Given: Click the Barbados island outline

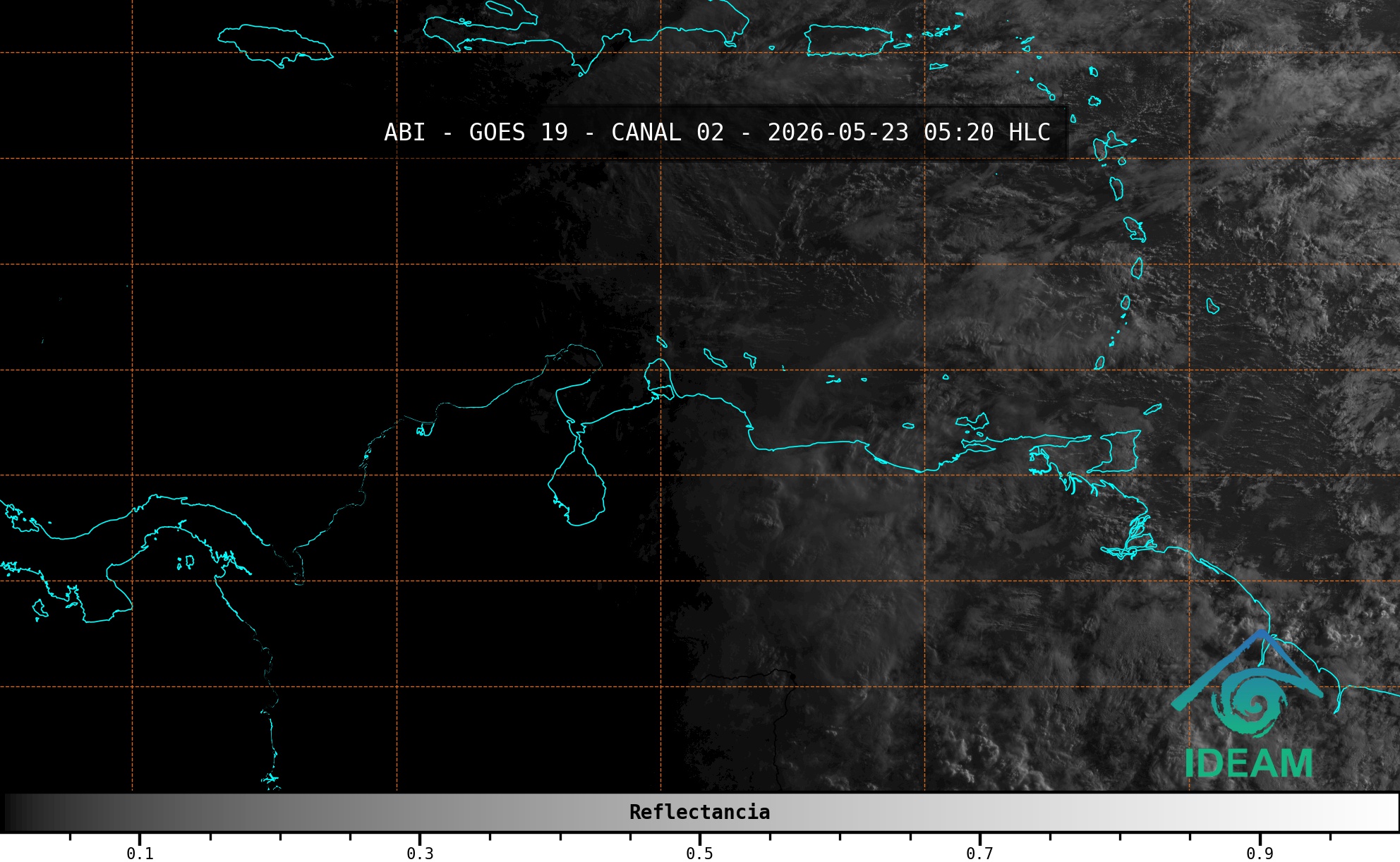Looking at the screenshot, I should [x=1212, y=305].
